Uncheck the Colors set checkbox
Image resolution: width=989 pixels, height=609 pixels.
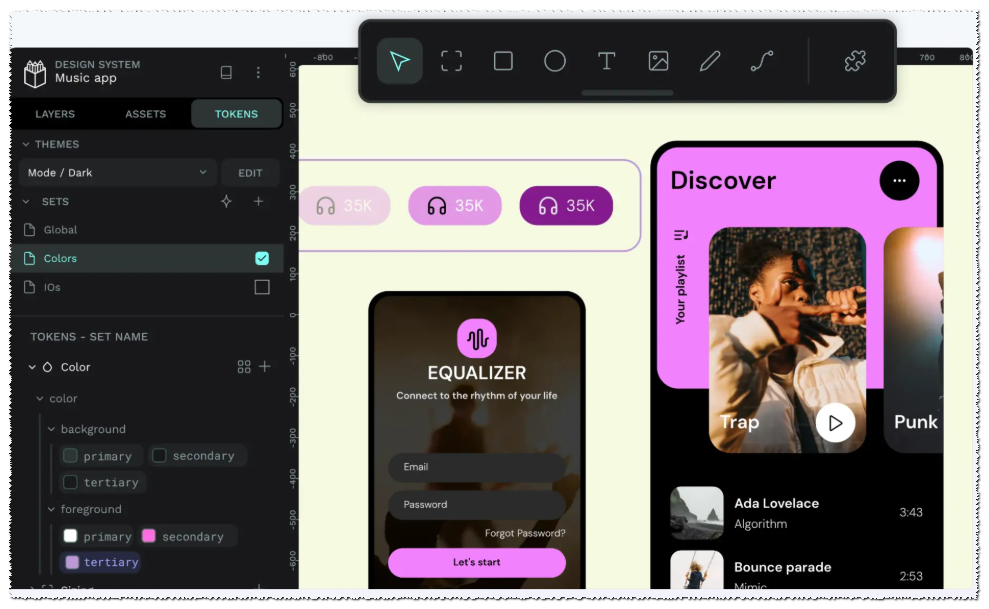click(262, 258)
